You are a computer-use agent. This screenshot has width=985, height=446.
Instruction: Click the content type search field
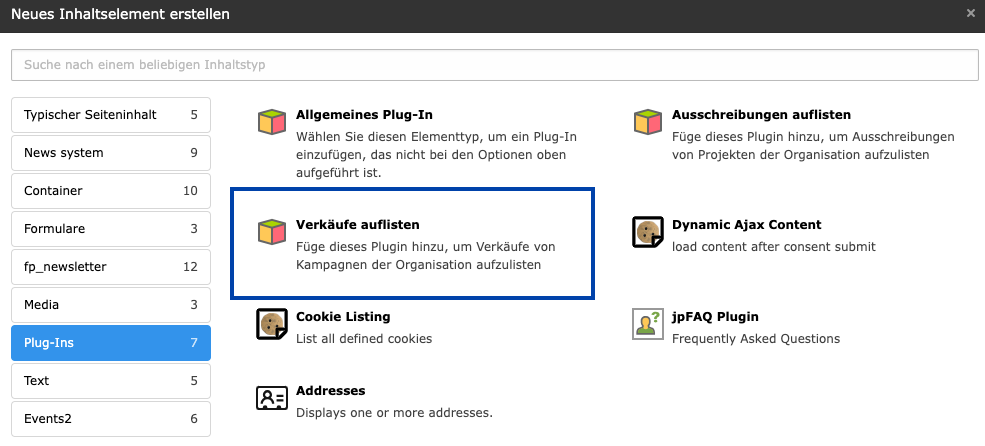(494, 65)
